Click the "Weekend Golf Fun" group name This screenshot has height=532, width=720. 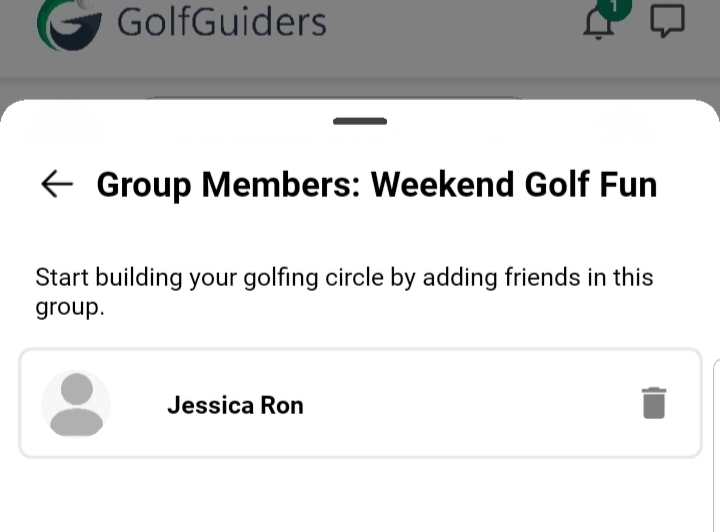pos(514,185)
